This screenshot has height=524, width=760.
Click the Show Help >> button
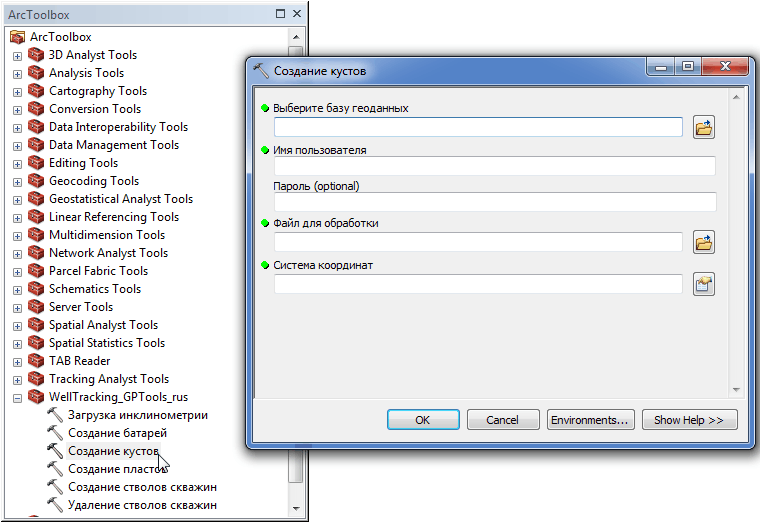click(689, 420)
